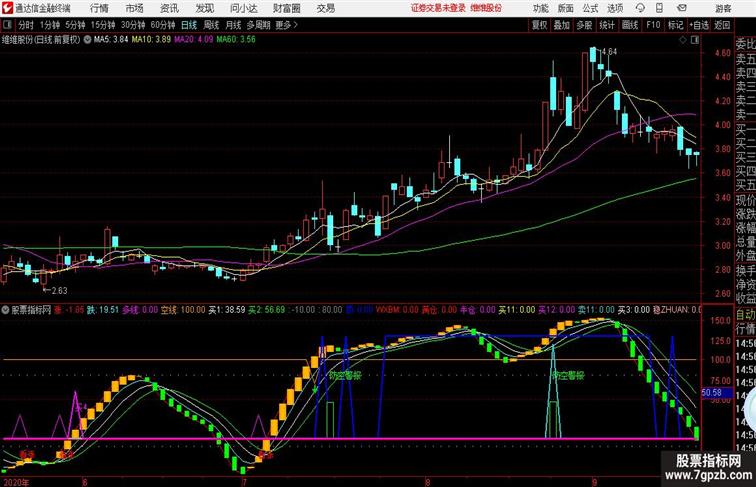Click the 返回 back button
This screenshot has width=756, height=487.
click(x=722, y=25)
